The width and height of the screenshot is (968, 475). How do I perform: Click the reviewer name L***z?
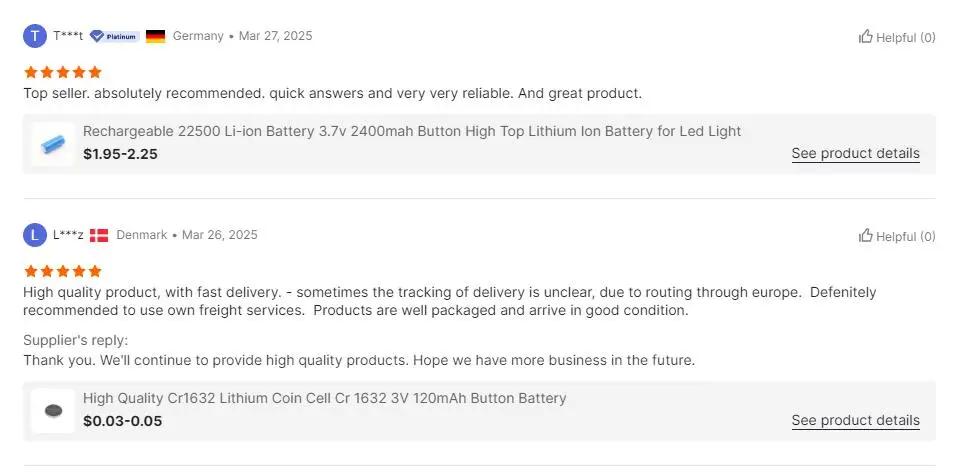pos(68,235)
